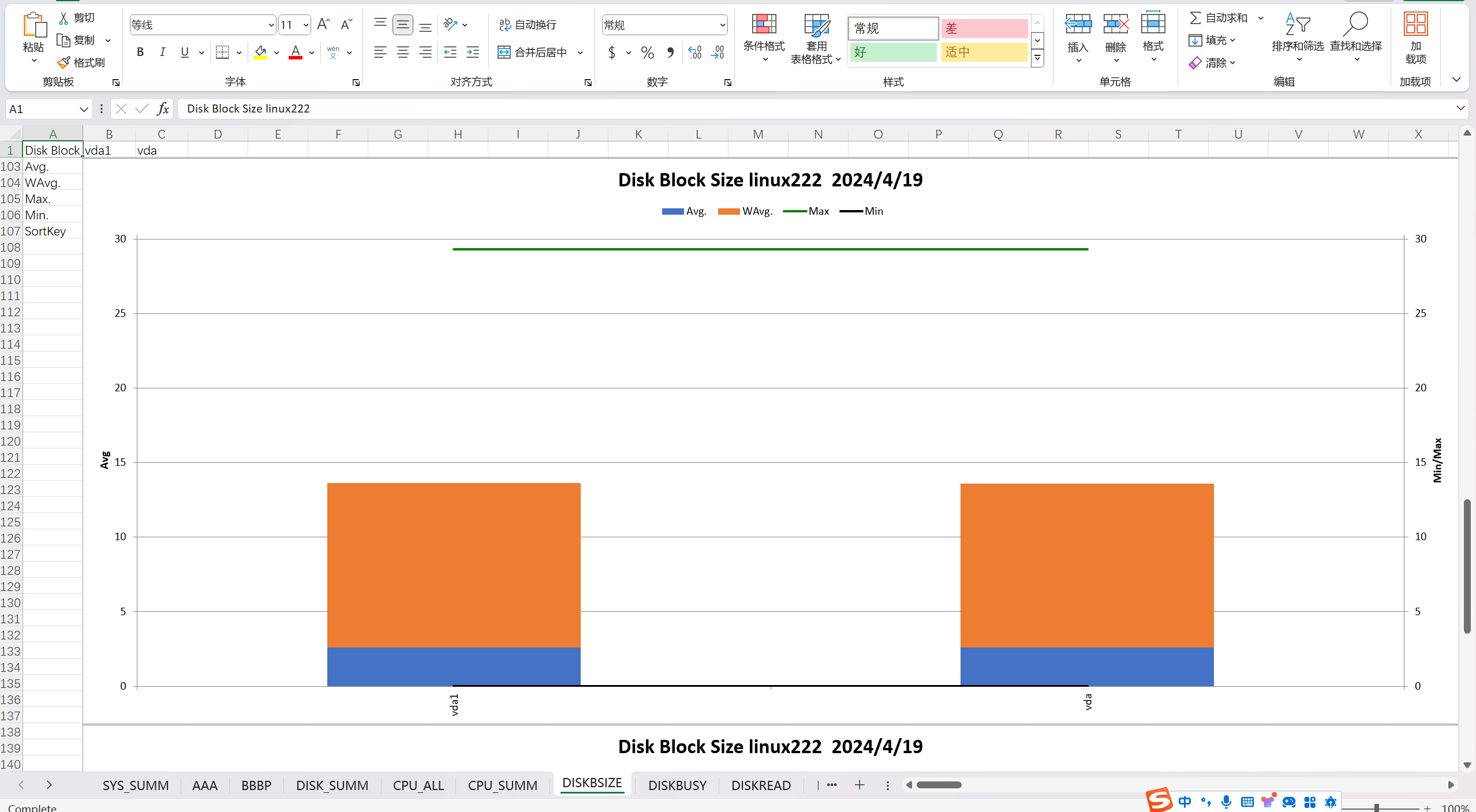Open the font name dropdown
Screen dimensions: 1476x812
271,25
